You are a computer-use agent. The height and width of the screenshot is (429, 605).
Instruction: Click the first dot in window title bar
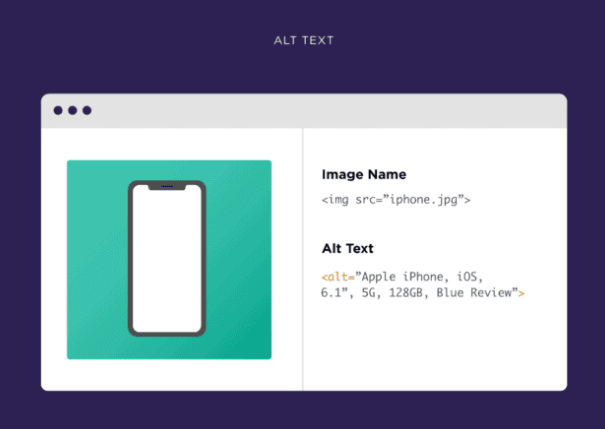pyautogui.click(x=58, y=110)
